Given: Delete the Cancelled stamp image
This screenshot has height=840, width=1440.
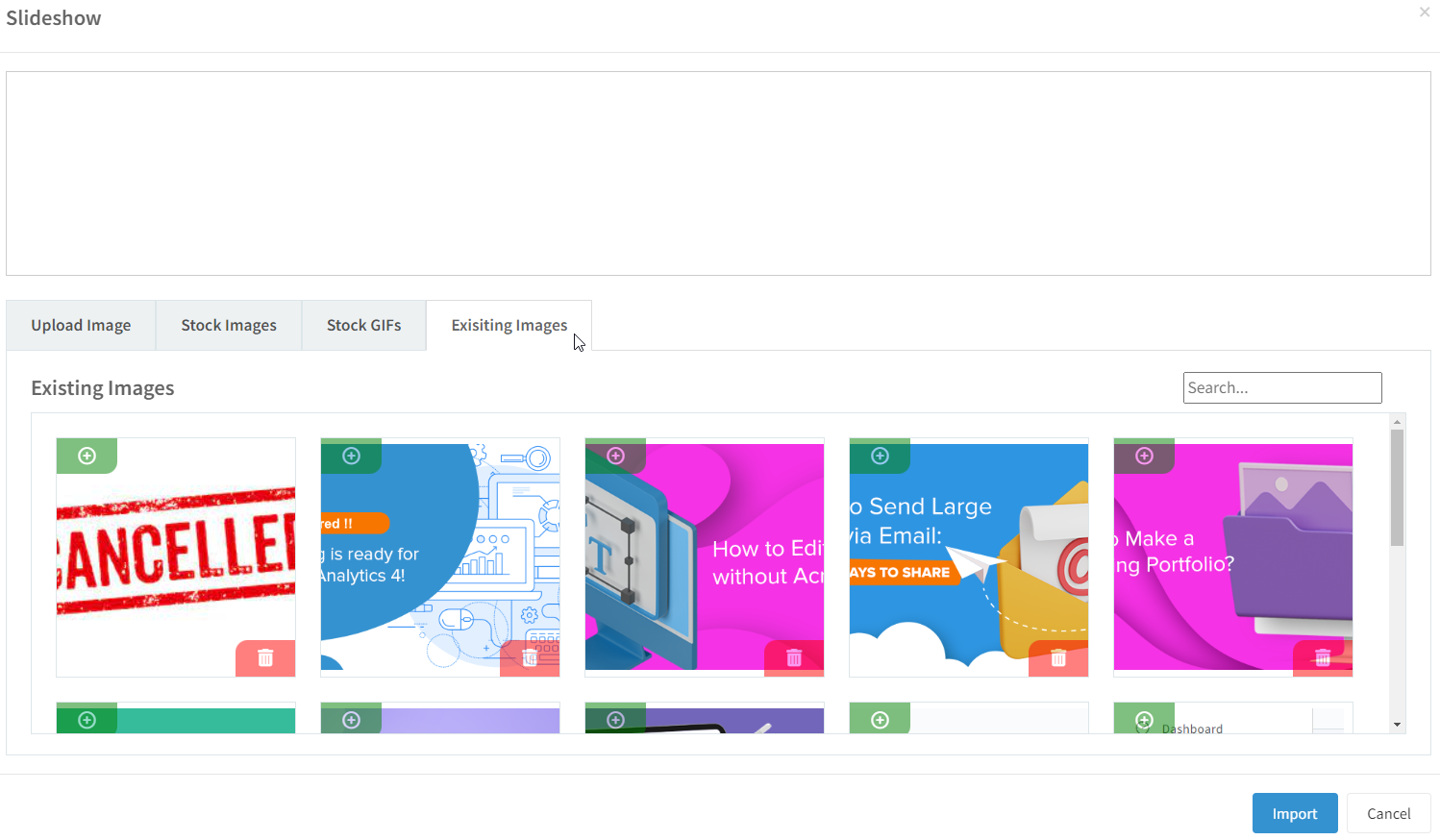Looking at the screenshot, I should tap(265, 658).
